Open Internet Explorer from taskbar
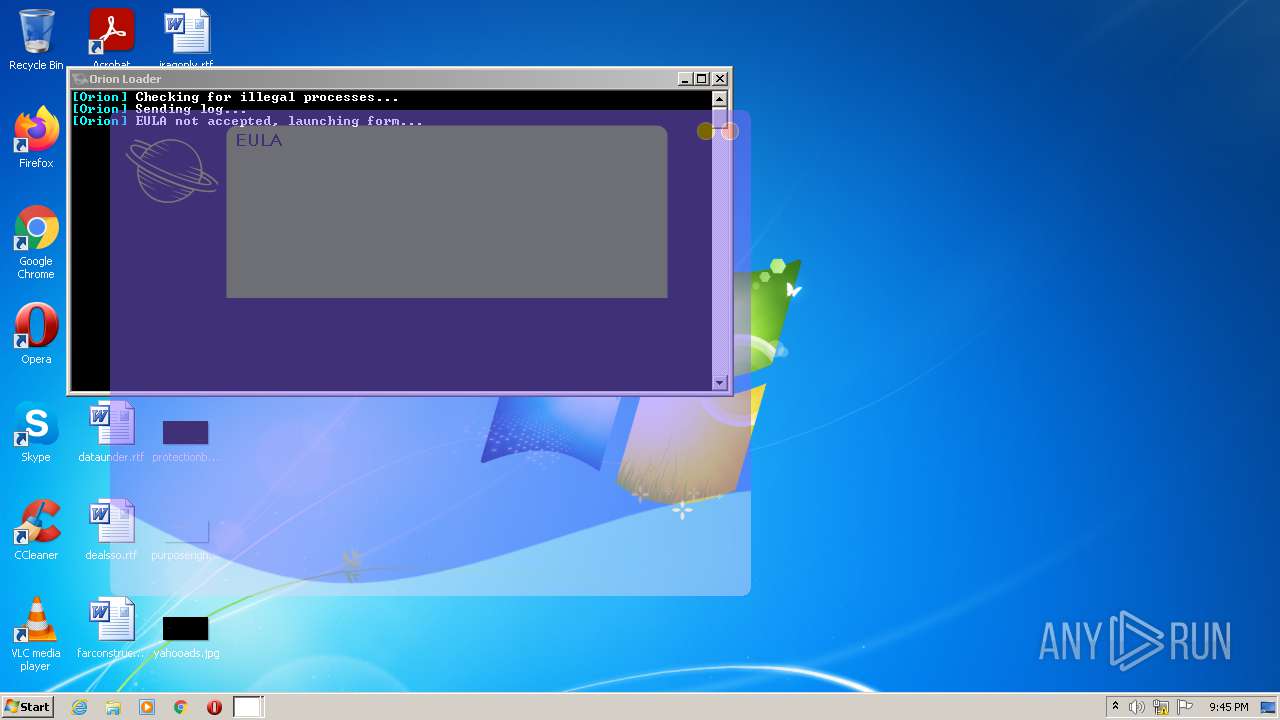Viewport: 1280px width, 720px height. pyautogui.click(x=79, y=707)
